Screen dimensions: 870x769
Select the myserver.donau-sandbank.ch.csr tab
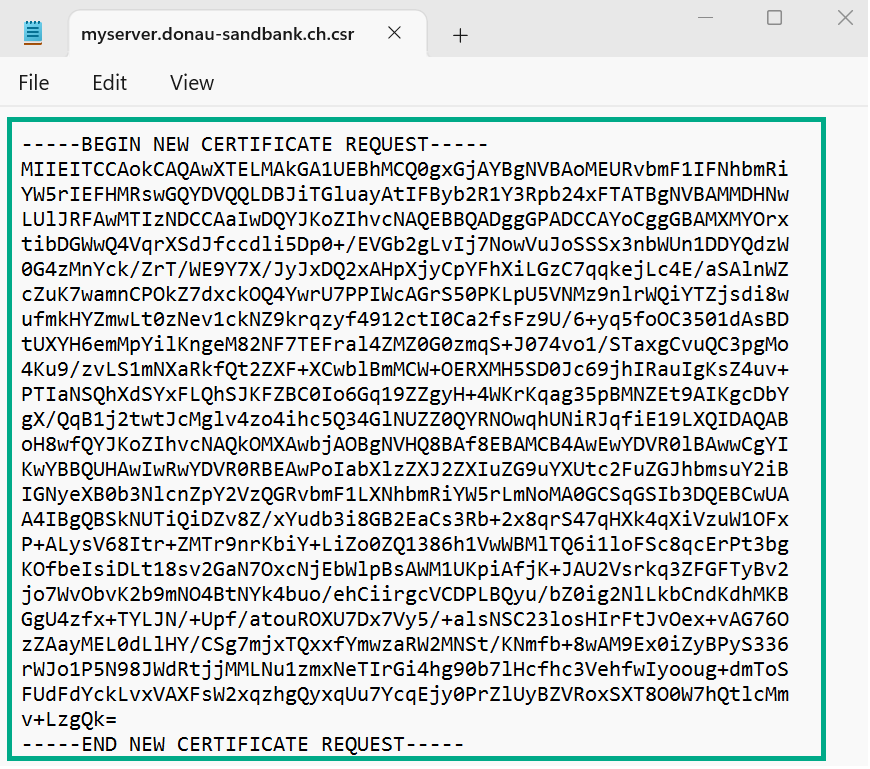coord(248,34)
